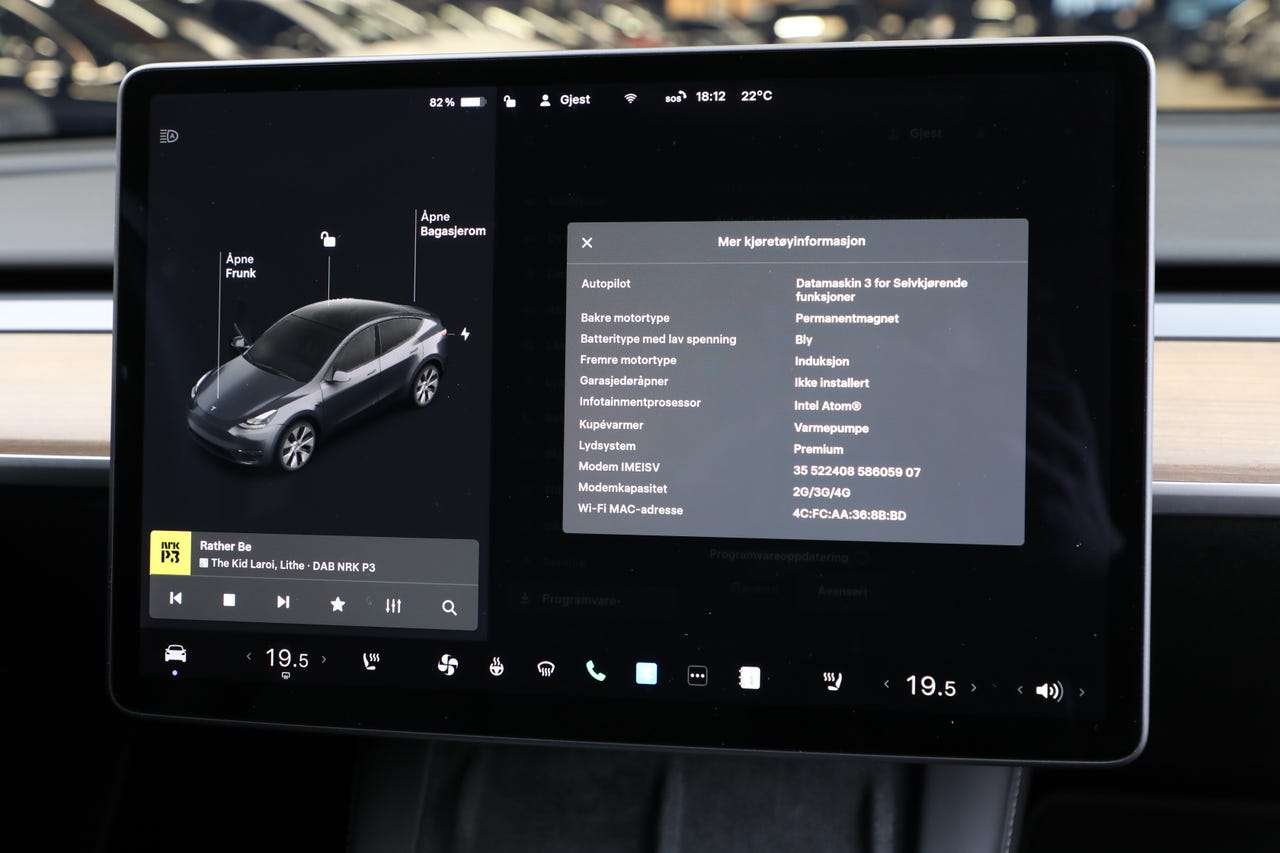Select the Intel Atom value

pyautogui.click(x=827, y=406)
